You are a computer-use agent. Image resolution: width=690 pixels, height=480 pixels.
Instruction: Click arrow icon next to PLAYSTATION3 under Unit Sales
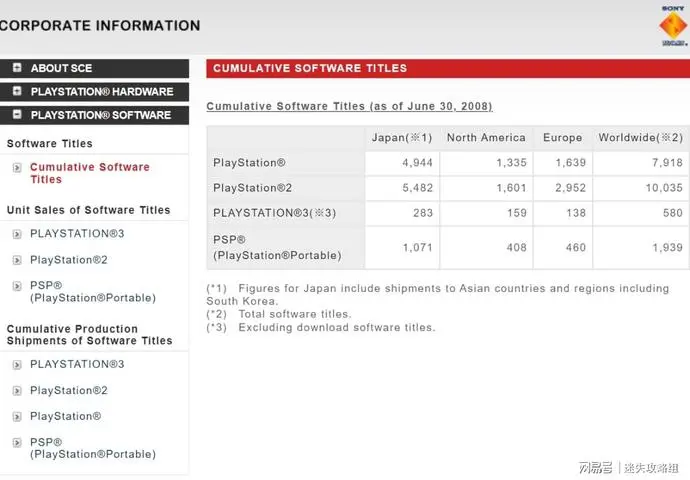(x=17, y=234)
